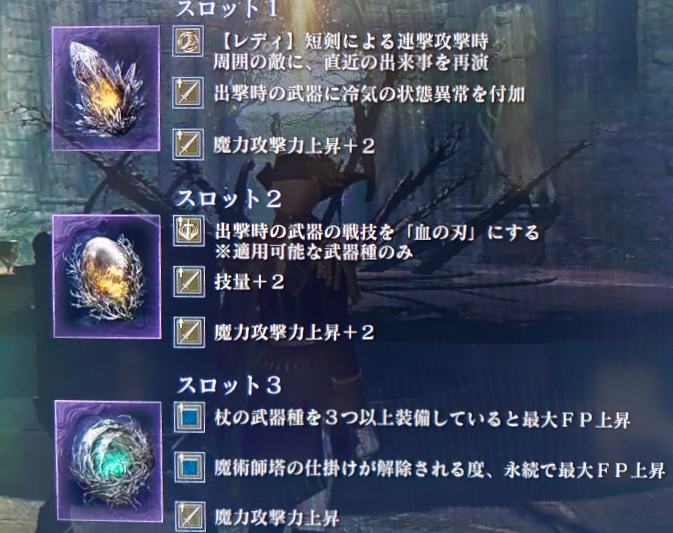Click the スロット1 heading

(x=227, y=9)
